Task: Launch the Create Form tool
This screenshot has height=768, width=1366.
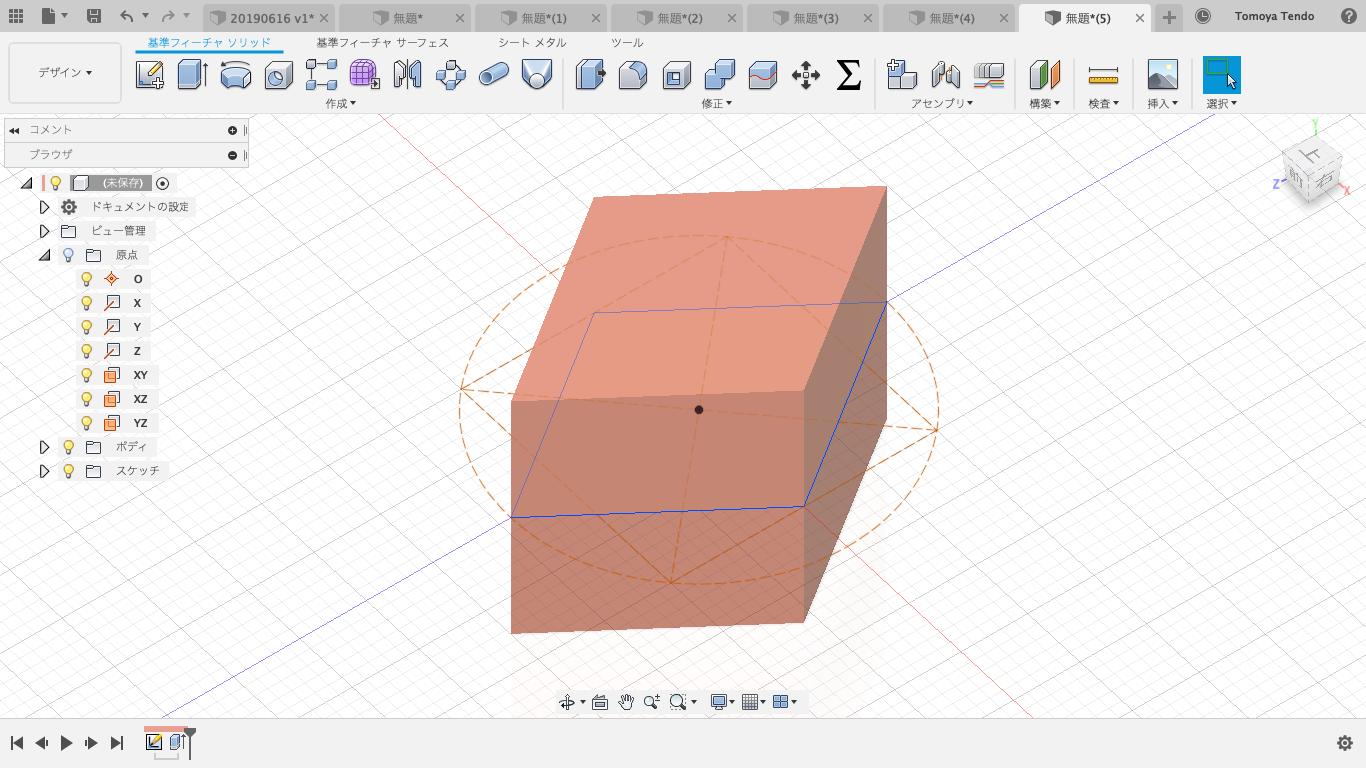Action: pyautogui.click(x=362, y=75)
